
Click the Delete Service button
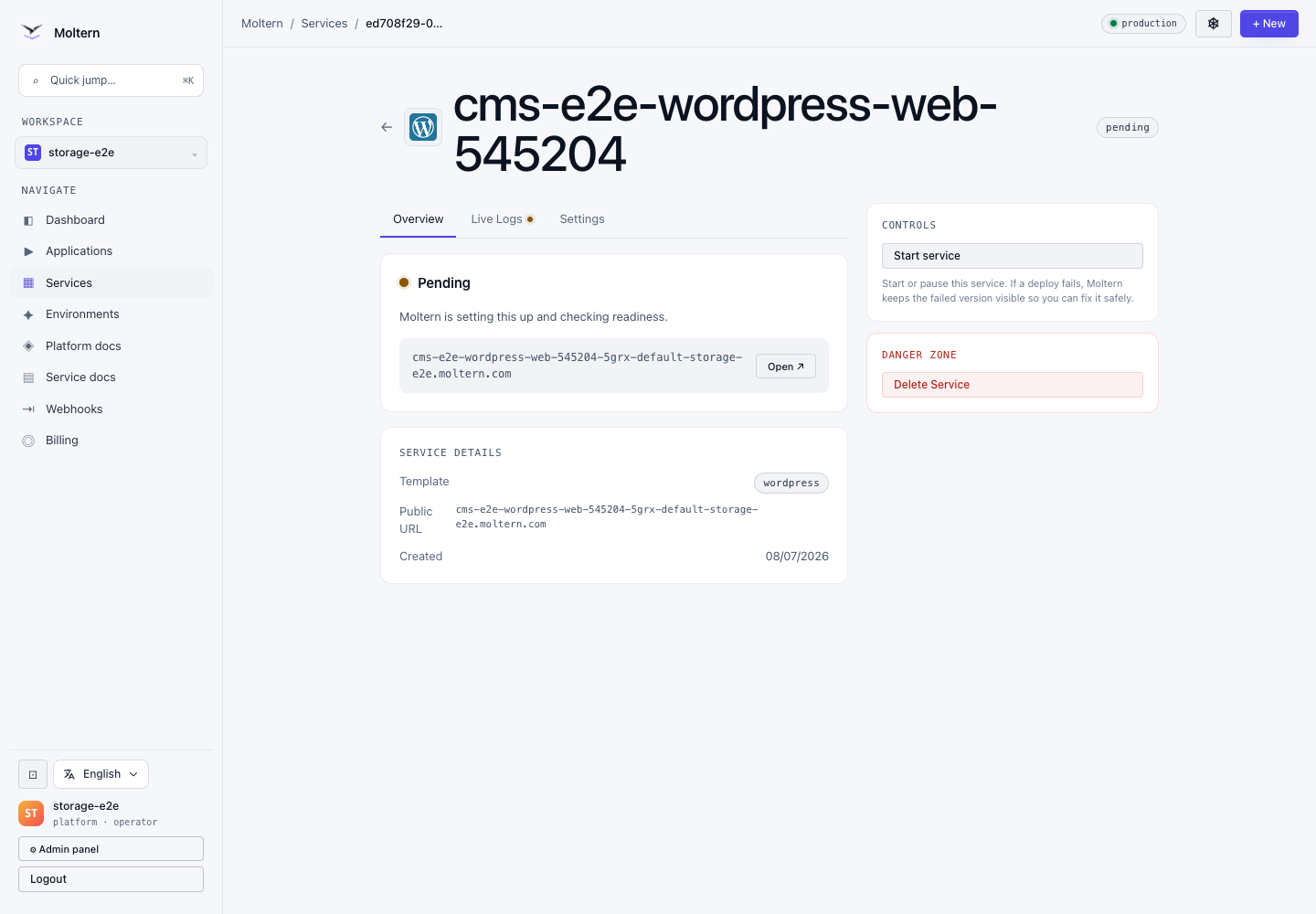[1012, 385]
